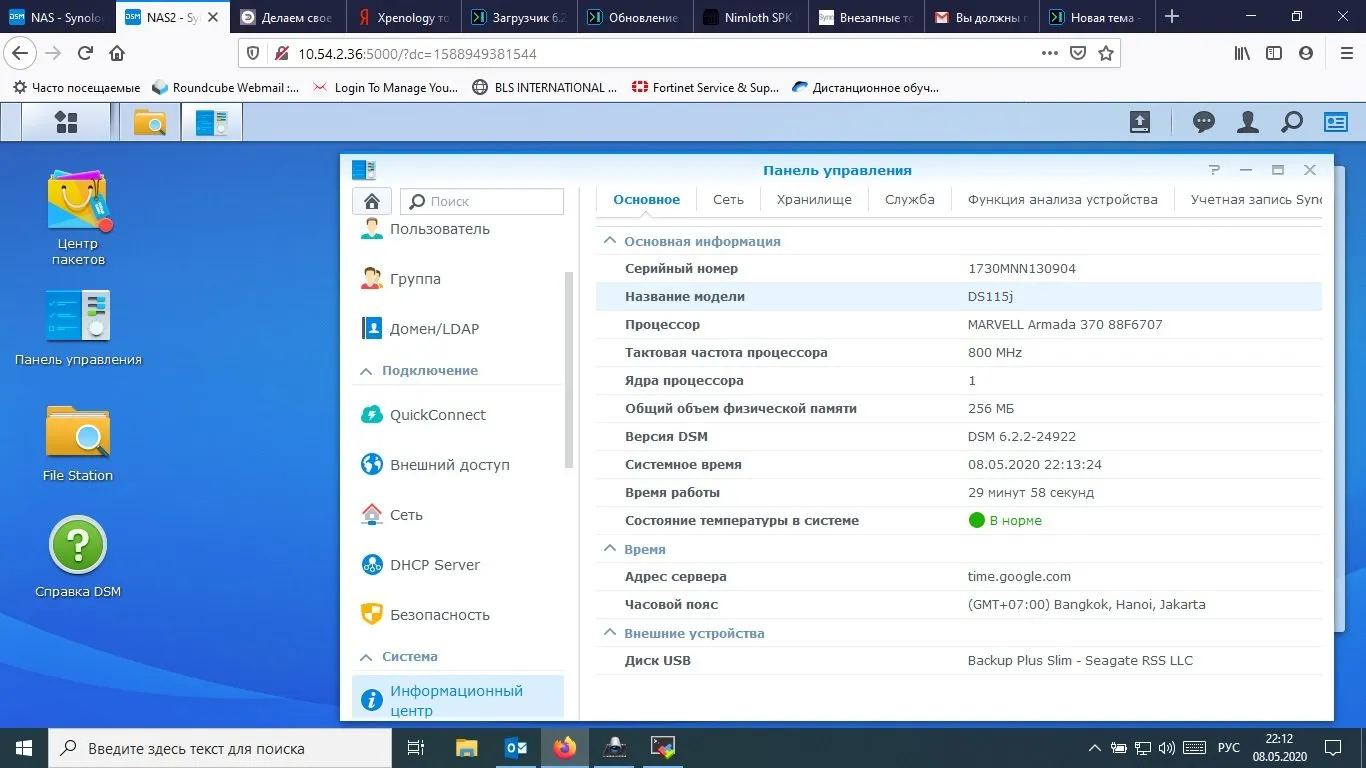The image size is (1366, 768).
Task: Switch to NAS - Synology browser tab
Action: pyautogui.click(x=56, y=17)
